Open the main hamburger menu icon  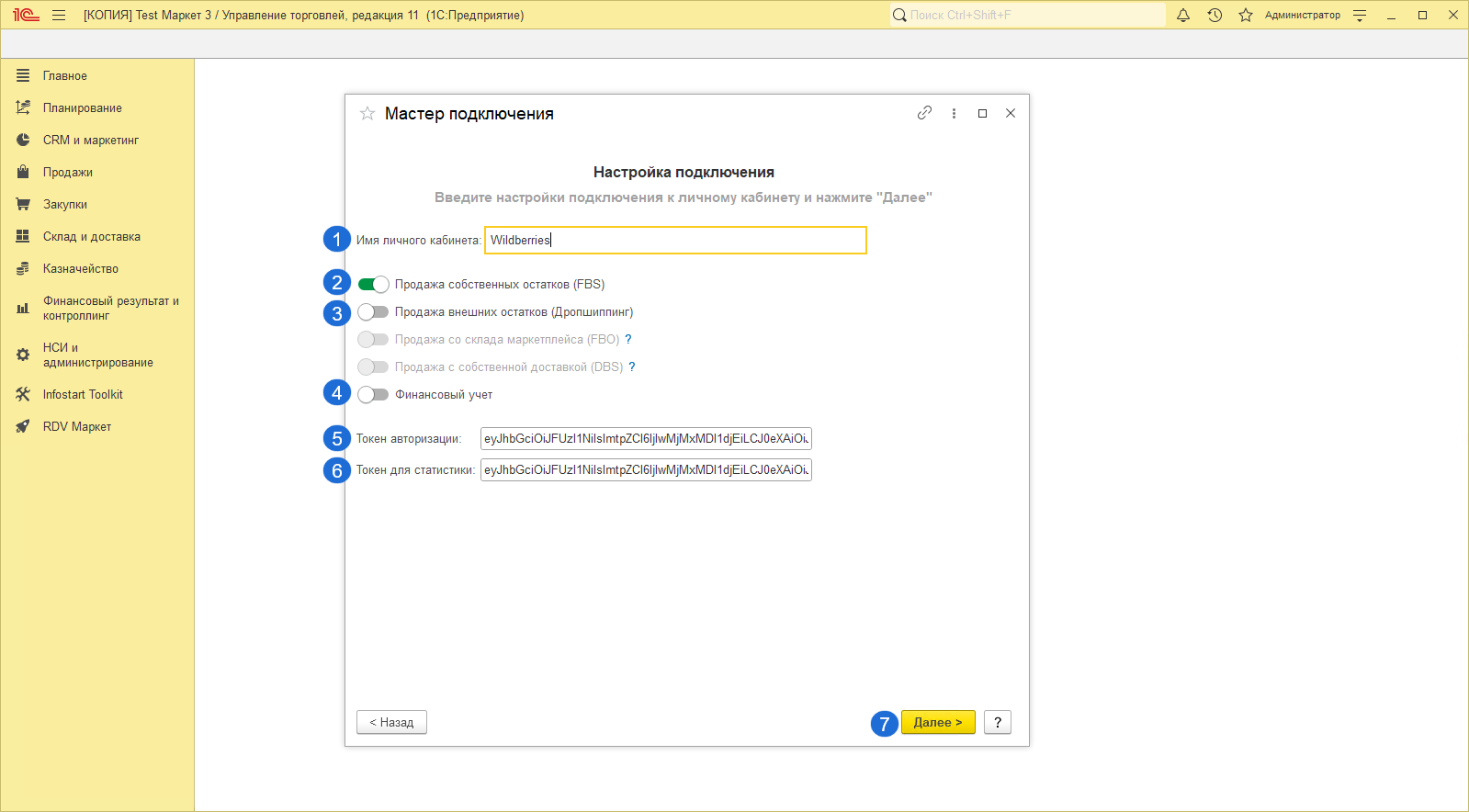(x=59, y=15)
